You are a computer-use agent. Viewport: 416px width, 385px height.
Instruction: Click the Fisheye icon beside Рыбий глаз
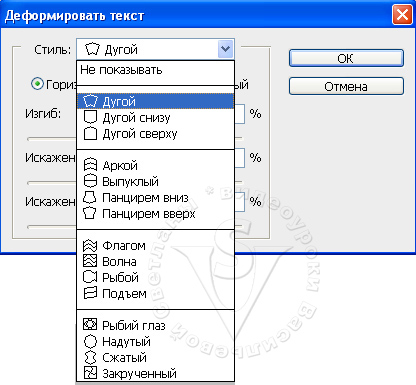click(x=90, y=324)
